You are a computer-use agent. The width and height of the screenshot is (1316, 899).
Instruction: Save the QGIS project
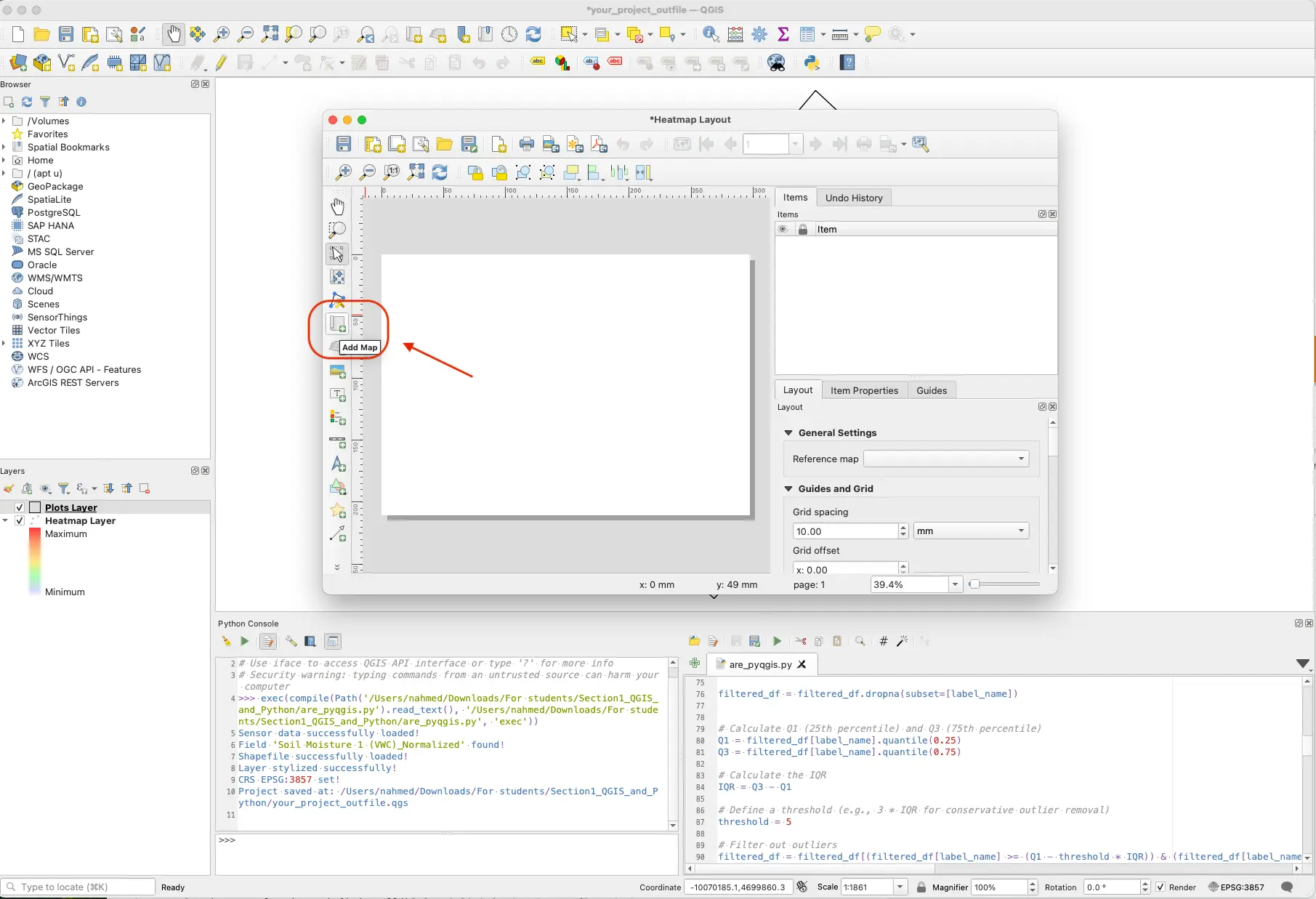(66, 34)
